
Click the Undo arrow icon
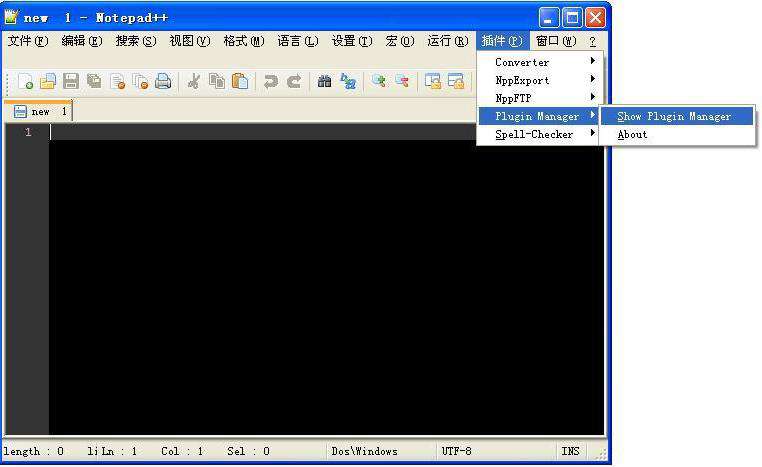coord(270,81)
